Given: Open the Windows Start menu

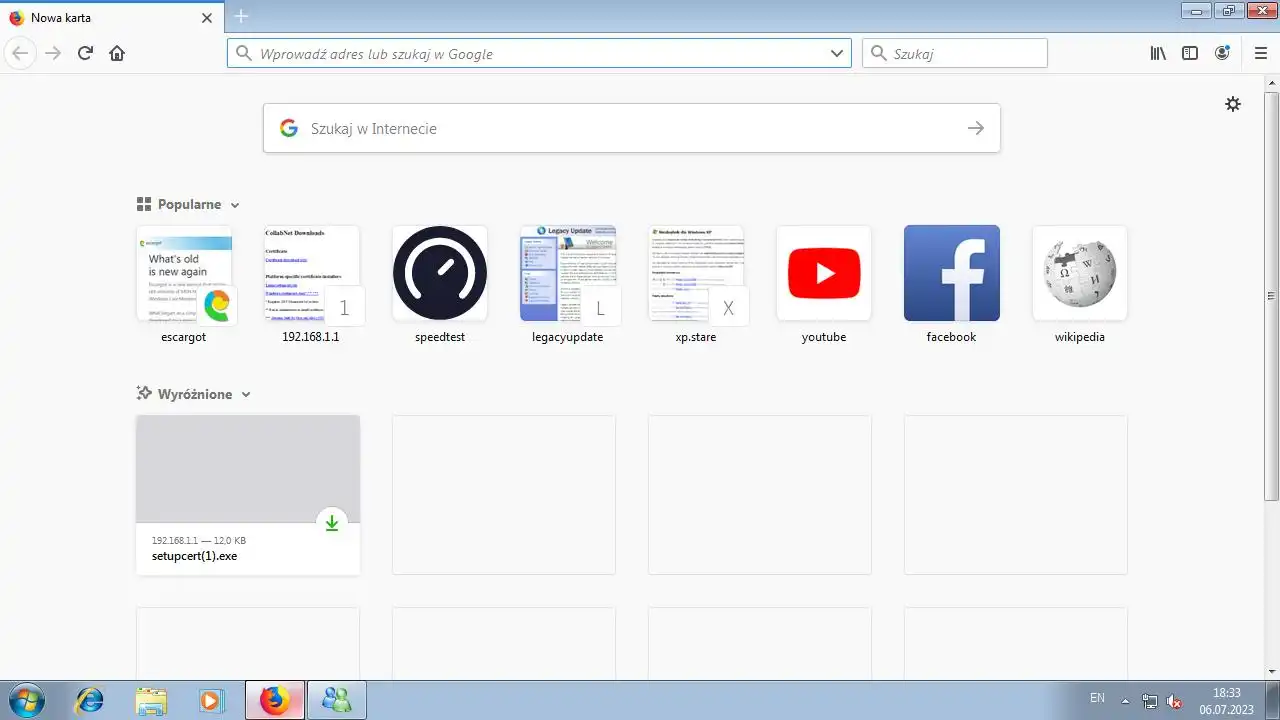Looking at the screenshot, I should (25, 700).
